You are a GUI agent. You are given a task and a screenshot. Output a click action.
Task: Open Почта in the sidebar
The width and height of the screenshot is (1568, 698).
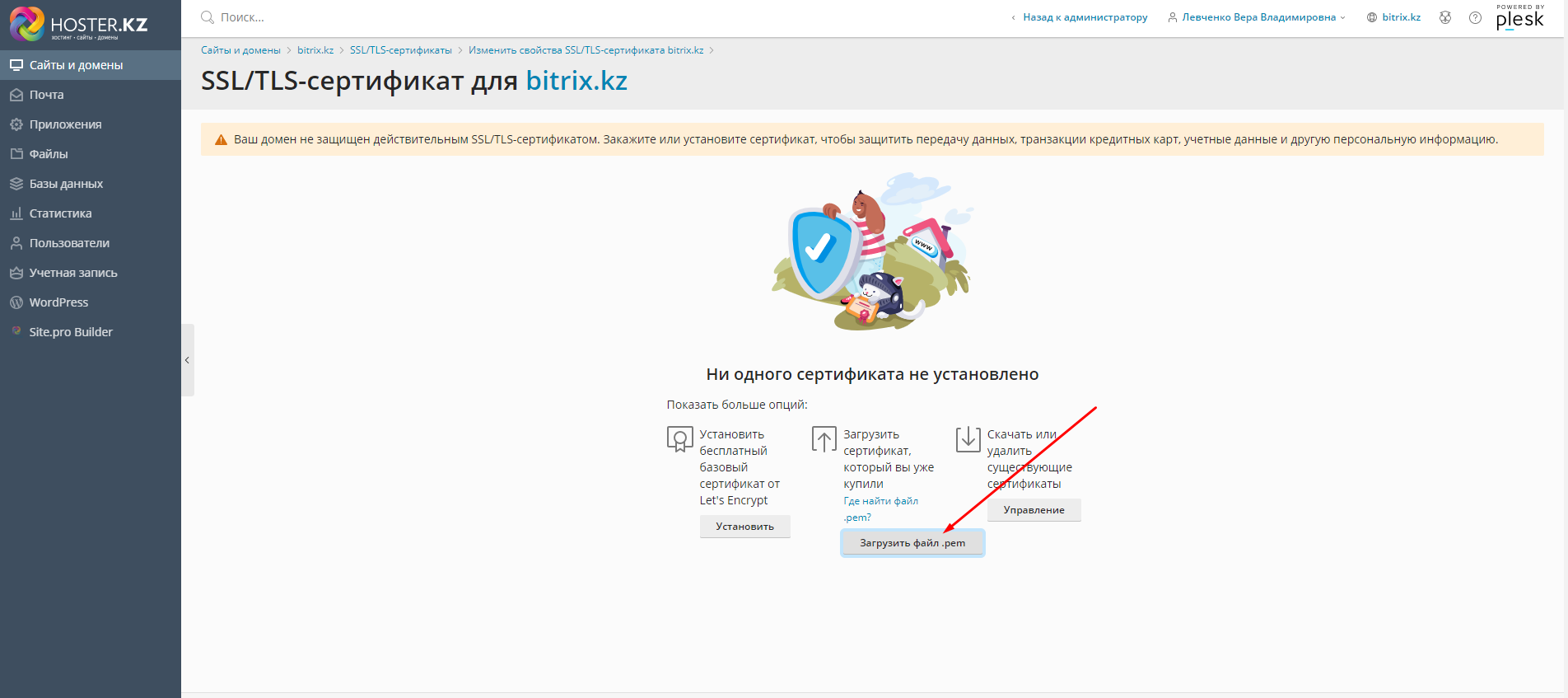(x=91, y=95)
